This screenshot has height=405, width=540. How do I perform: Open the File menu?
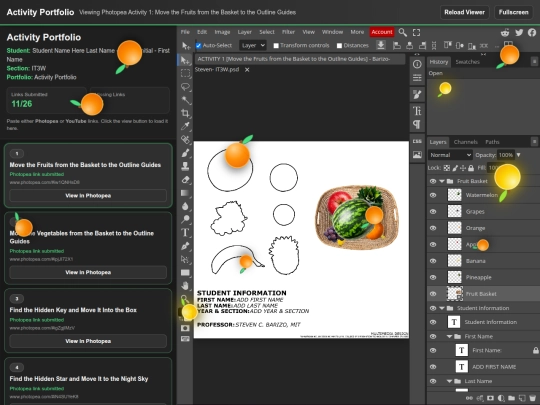(185, 32)
